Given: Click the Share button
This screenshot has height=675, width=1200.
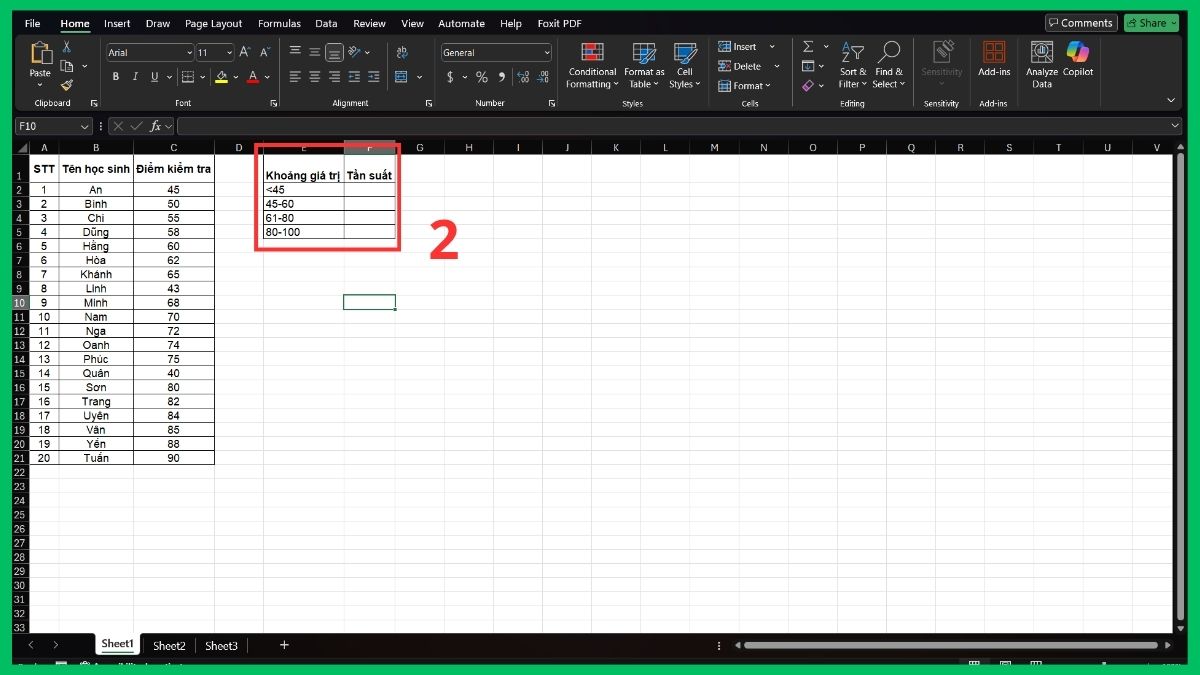Looking at the screenshot, I should coord(1150,22).
